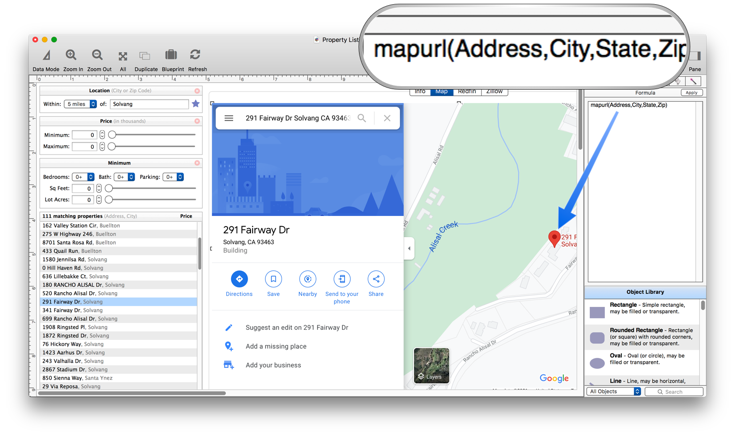Click the Zoom Out toolbar icon

tap(98, 55)
